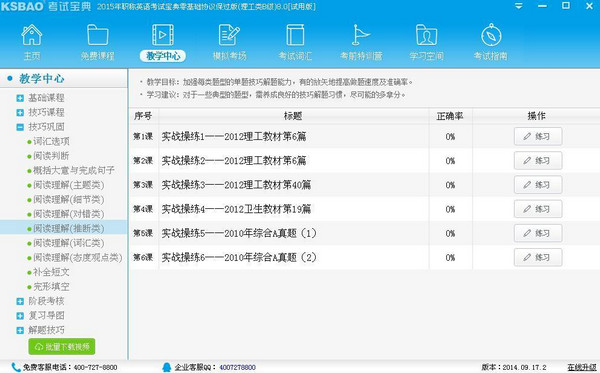Viewport: 600px width, 373px height.
Task: Open the 在线升级 link
Action: [x=582, y=367]
